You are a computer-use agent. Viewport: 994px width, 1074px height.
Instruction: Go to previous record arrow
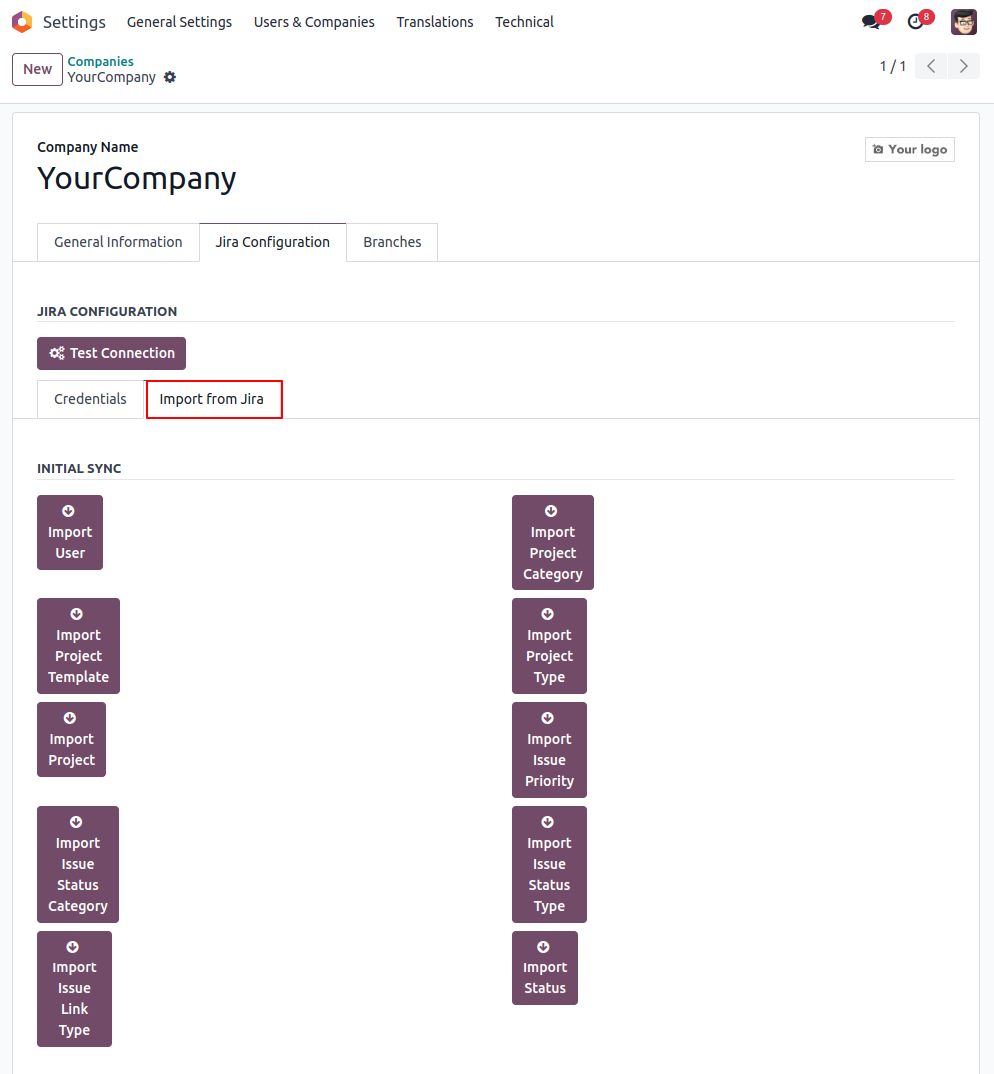point(931,66)
